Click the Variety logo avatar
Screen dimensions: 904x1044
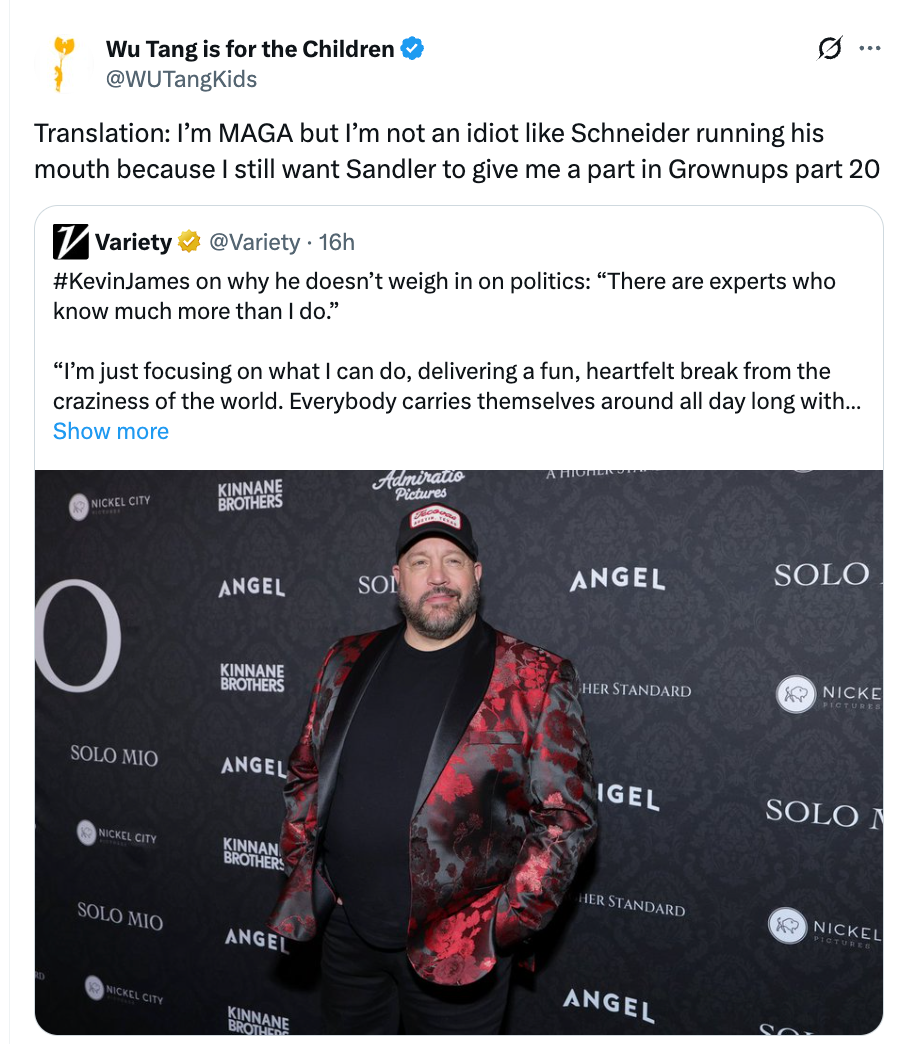tap(71, 241)
